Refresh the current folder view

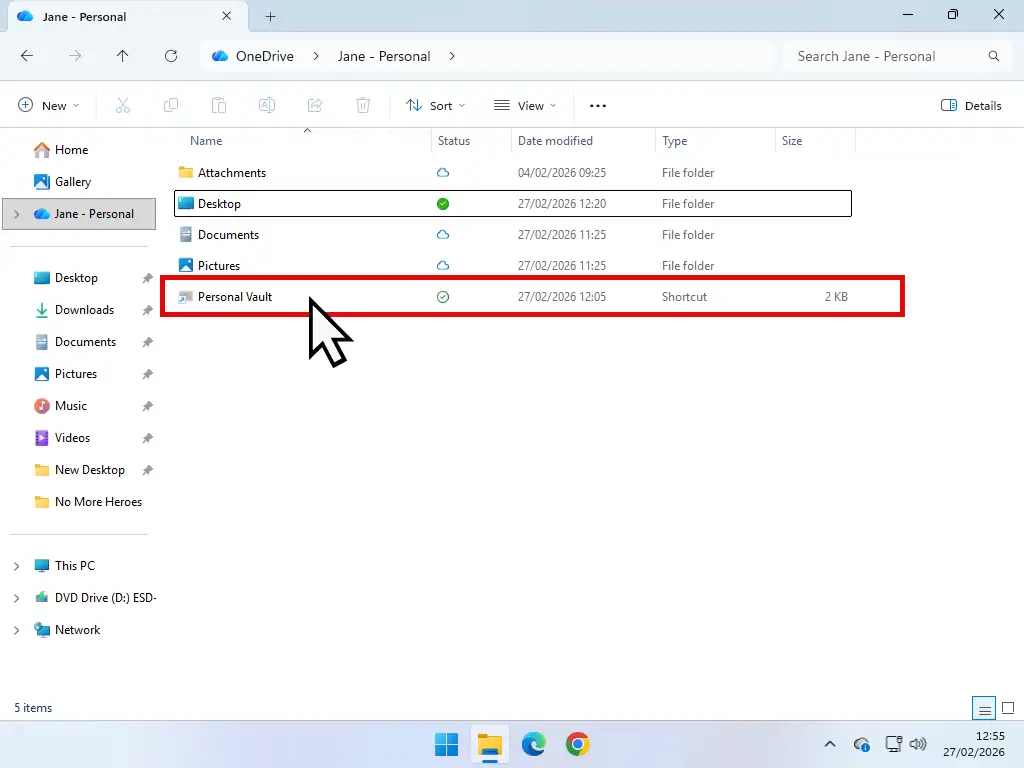(171, 56)
